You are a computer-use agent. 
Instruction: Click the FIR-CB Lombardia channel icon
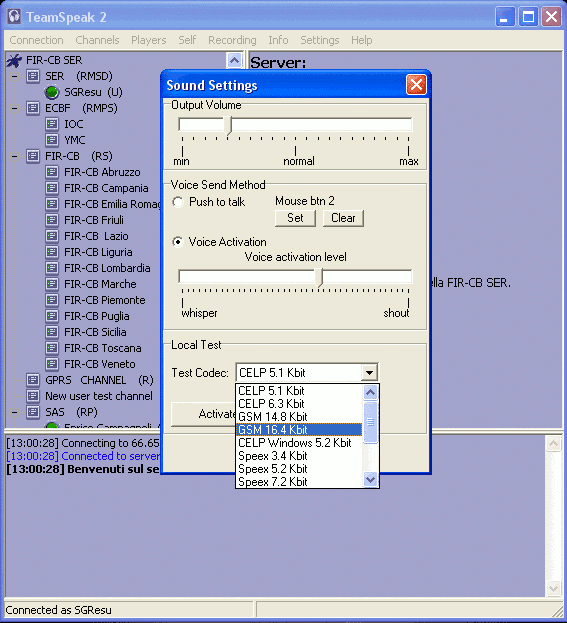(52, 268)
